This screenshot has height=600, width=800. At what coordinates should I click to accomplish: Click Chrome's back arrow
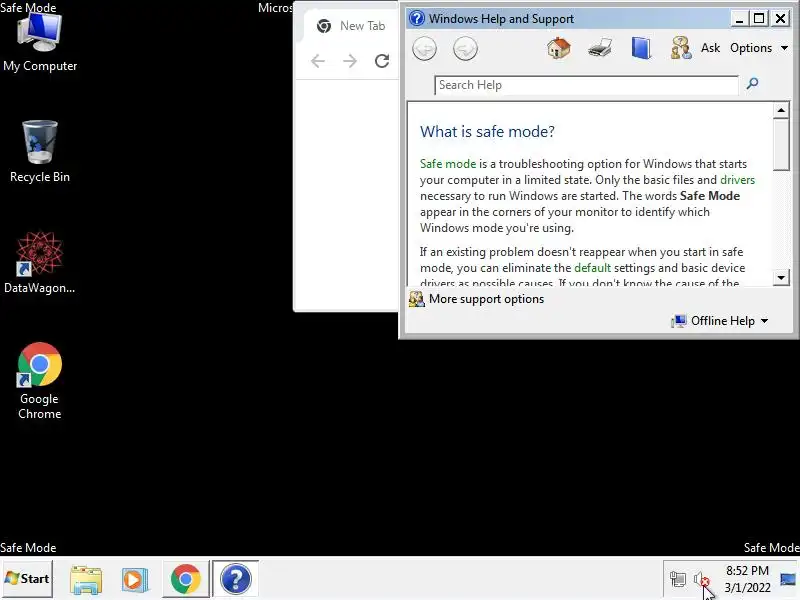[318, 61]
